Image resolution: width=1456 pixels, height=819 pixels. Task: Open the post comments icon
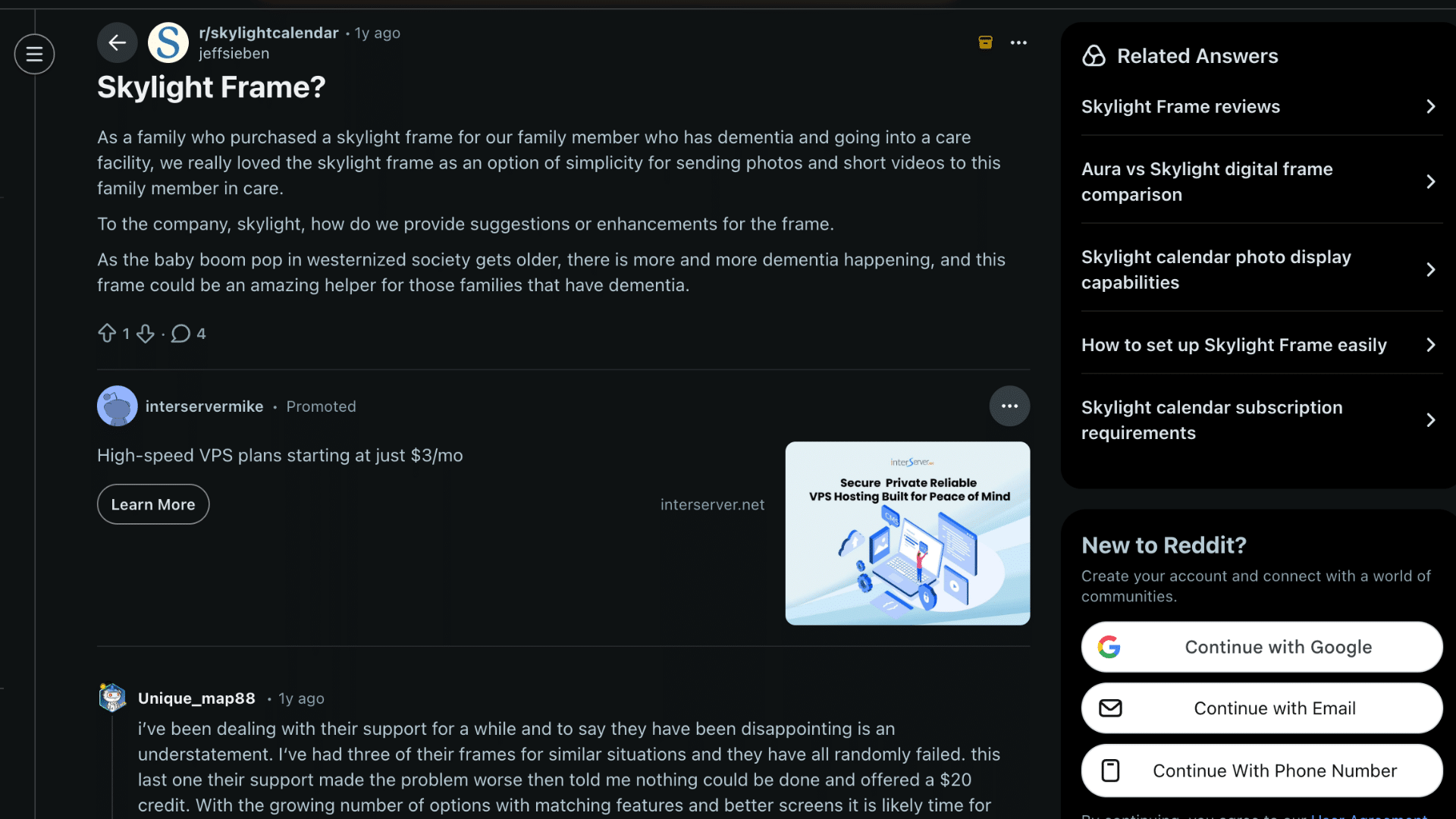coord(180,333)
